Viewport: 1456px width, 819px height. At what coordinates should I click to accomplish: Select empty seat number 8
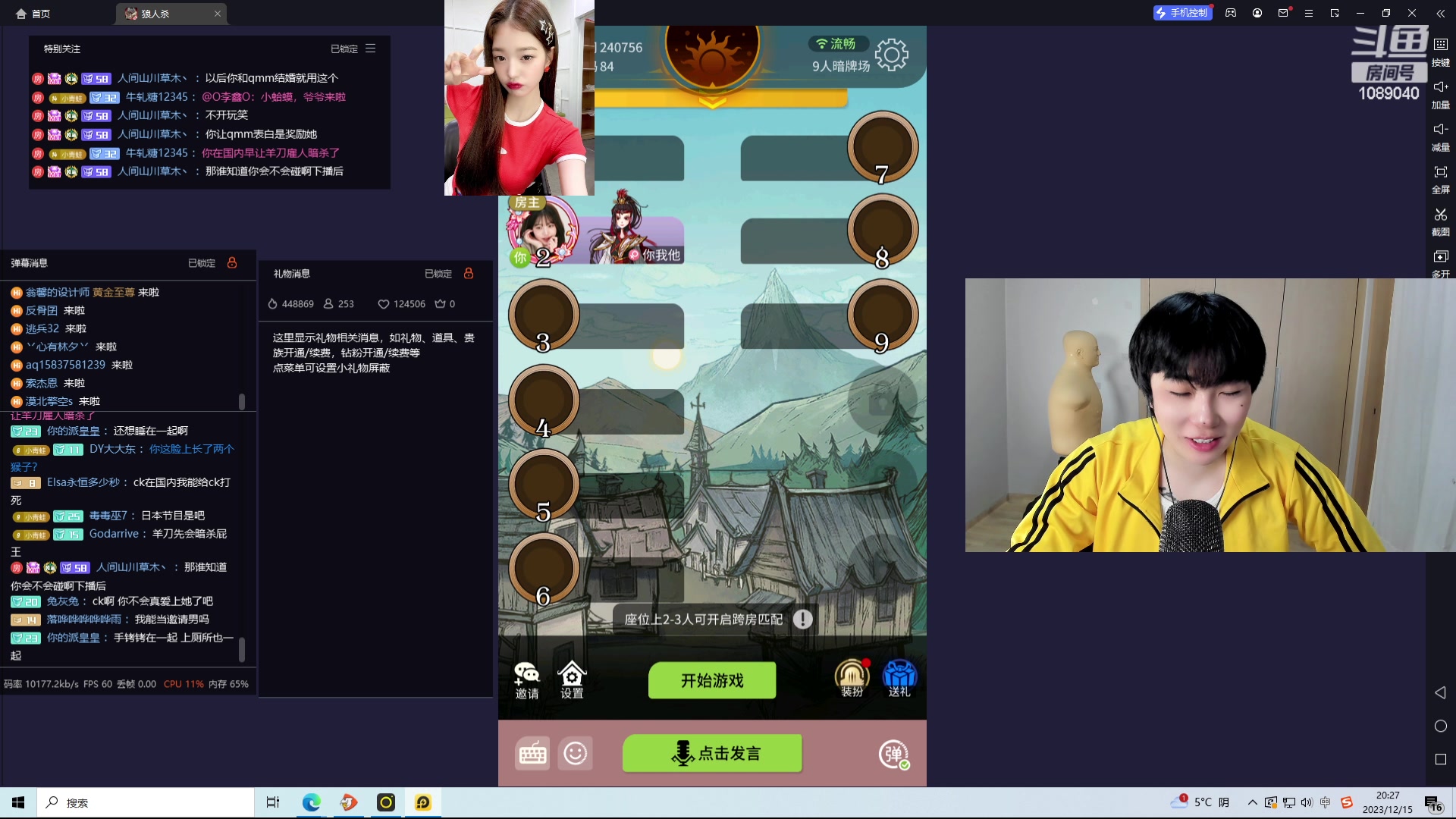click(x=883, y=231)
